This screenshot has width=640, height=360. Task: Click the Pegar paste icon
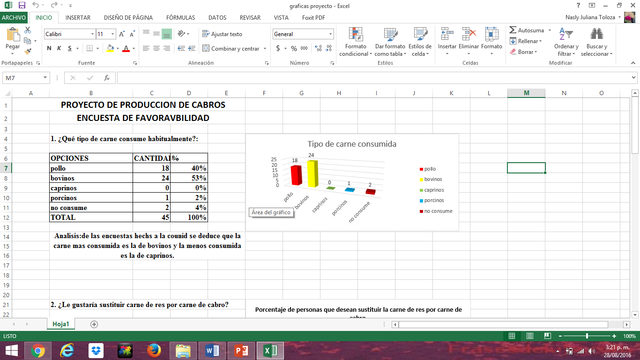(x=13, y=35)
